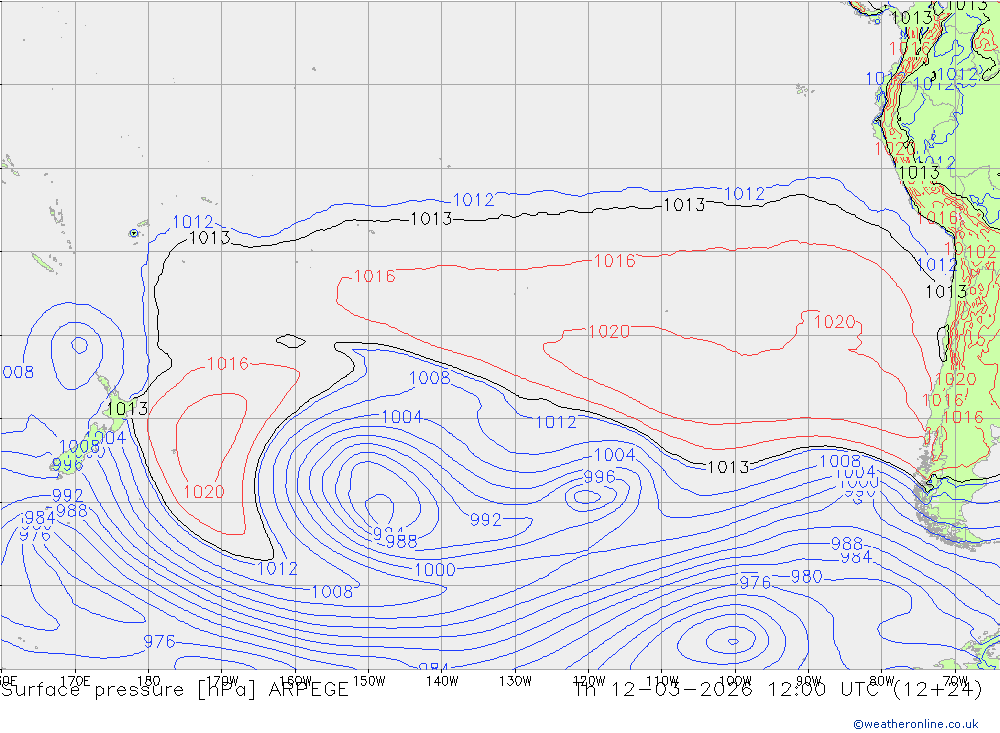Click the '996' label above the small low near 120W
The image size is (1000, 733).
tap(599, 477)
